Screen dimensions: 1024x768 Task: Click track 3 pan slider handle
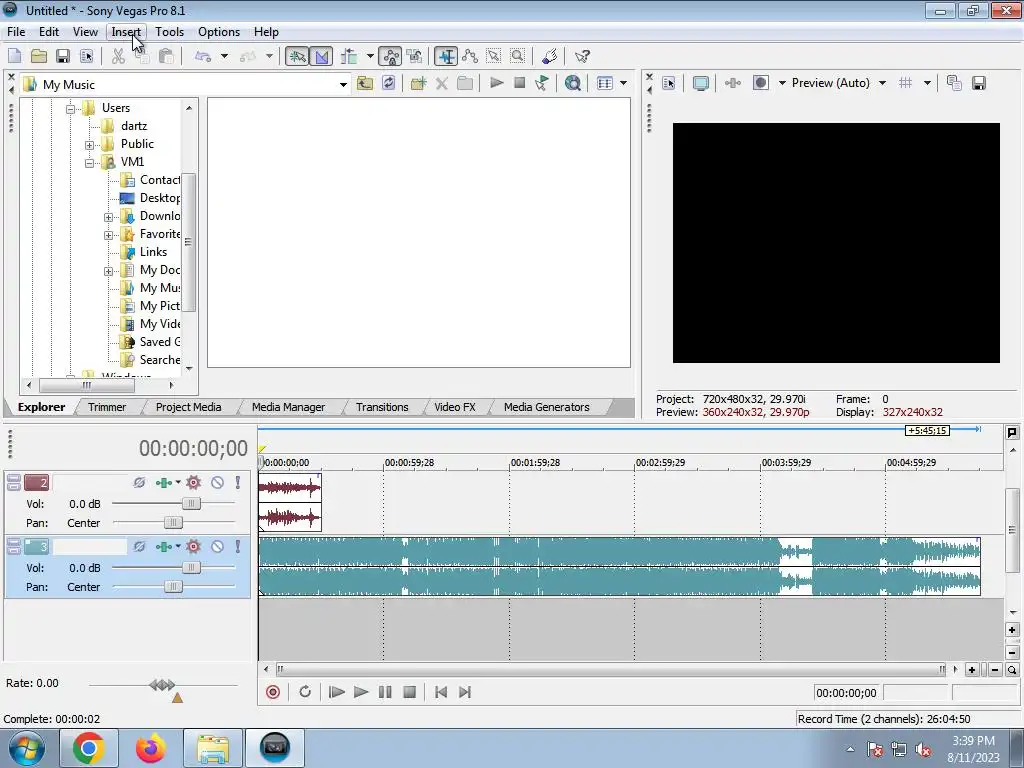click(172, 586)
